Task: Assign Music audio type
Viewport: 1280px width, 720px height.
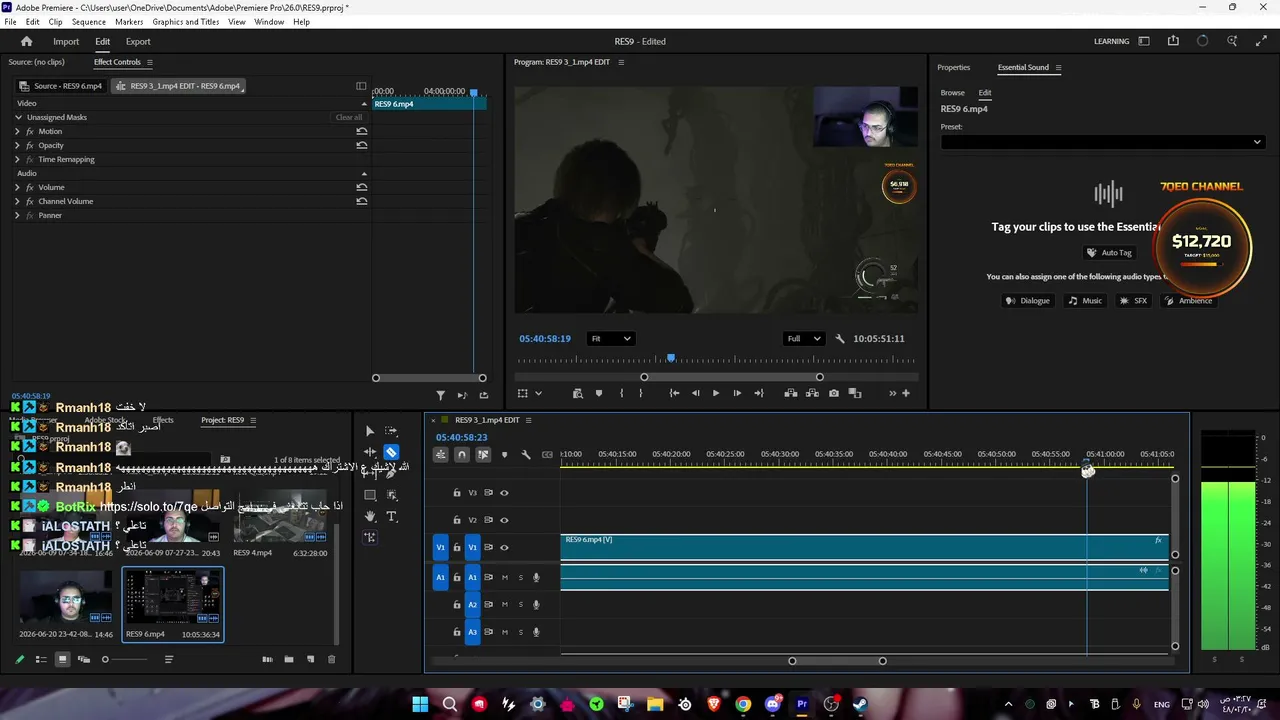Action: 1085,301
